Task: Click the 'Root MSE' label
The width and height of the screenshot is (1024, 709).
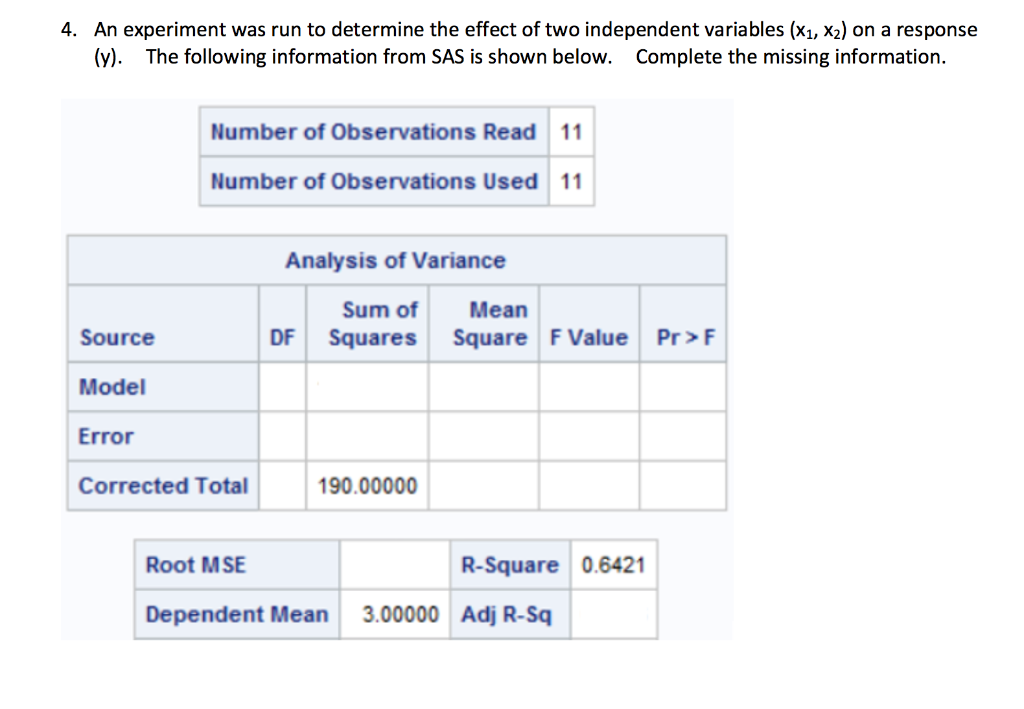Action: click(196, 565)
